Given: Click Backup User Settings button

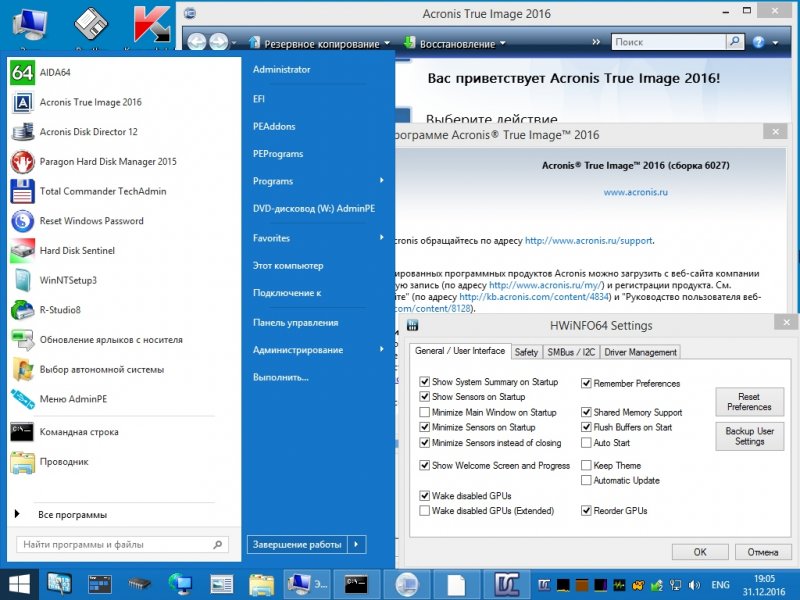Looking at the screenshot, I should (749, 437).
